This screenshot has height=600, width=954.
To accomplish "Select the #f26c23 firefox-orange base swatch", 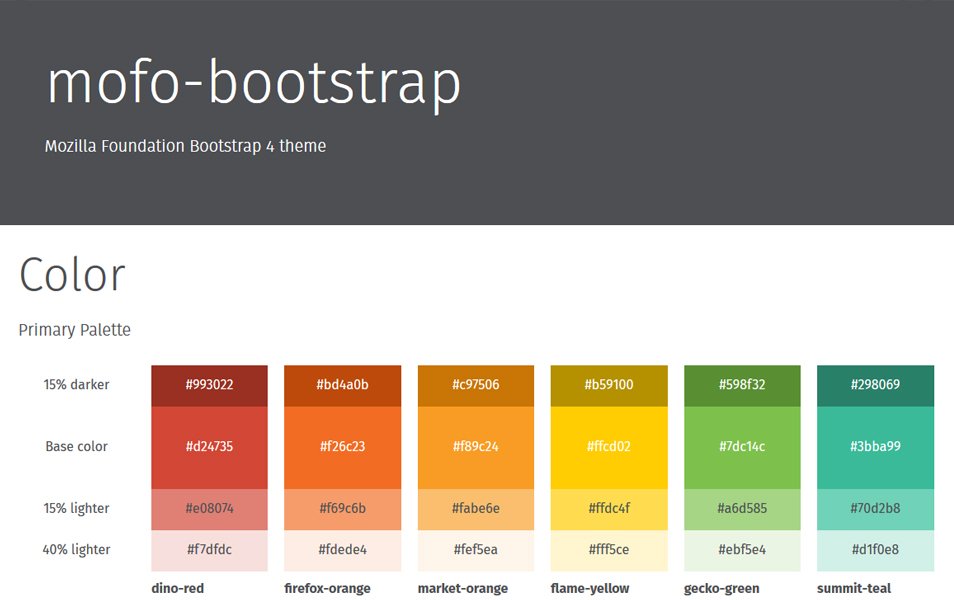I will point(343,447).
